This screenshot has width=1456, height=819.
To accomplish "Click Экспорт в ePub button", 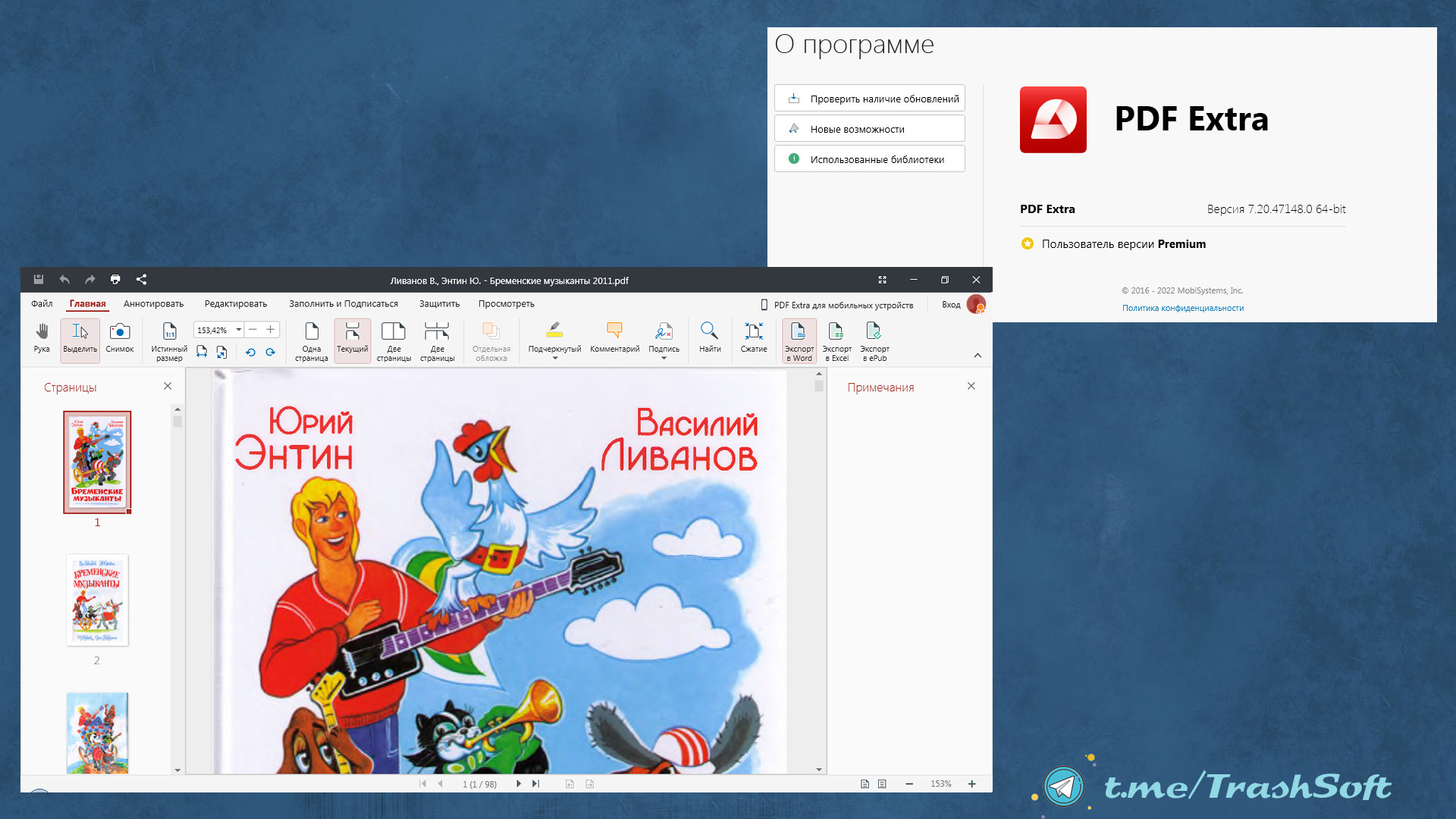I will pyautogui.click(x=874, y=341).
